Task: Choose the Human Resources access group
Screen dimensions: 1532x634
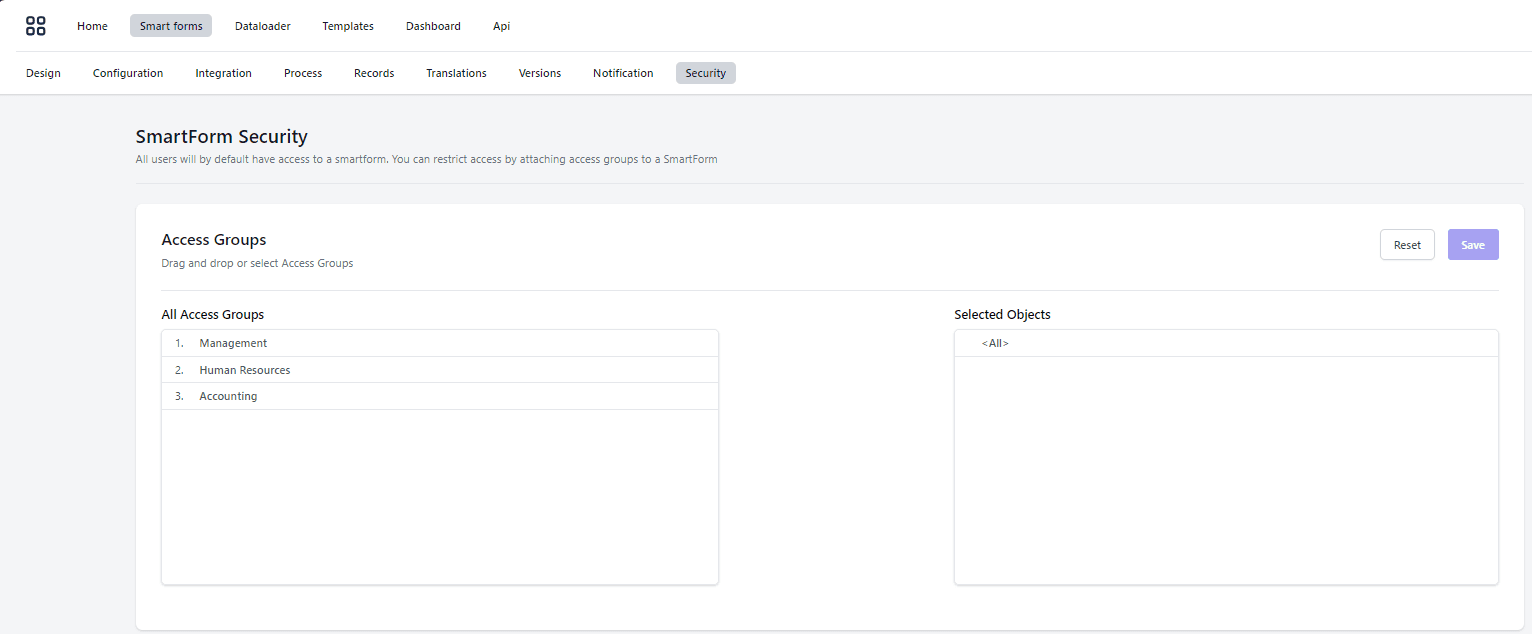Action: pyautogui.click(x=245, y=370)
